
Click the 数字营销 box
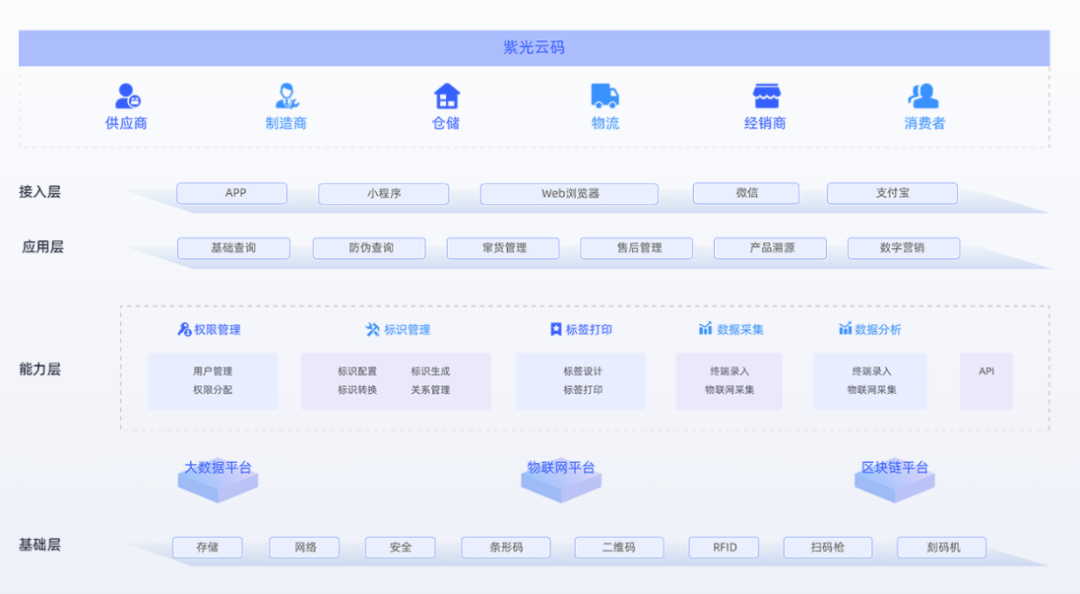pyautogui.click(x=904, y=248)
